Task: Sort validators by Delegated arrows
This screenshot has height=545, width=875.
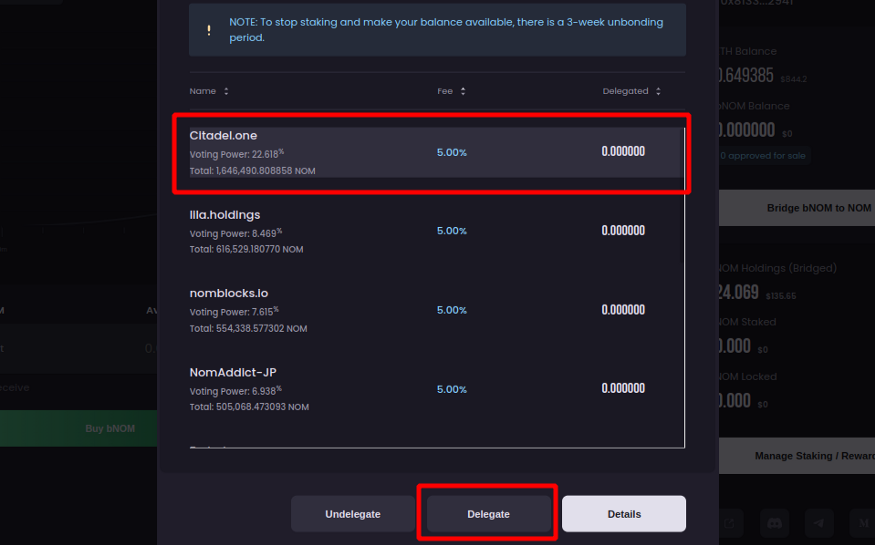Action: coord(658,91)
